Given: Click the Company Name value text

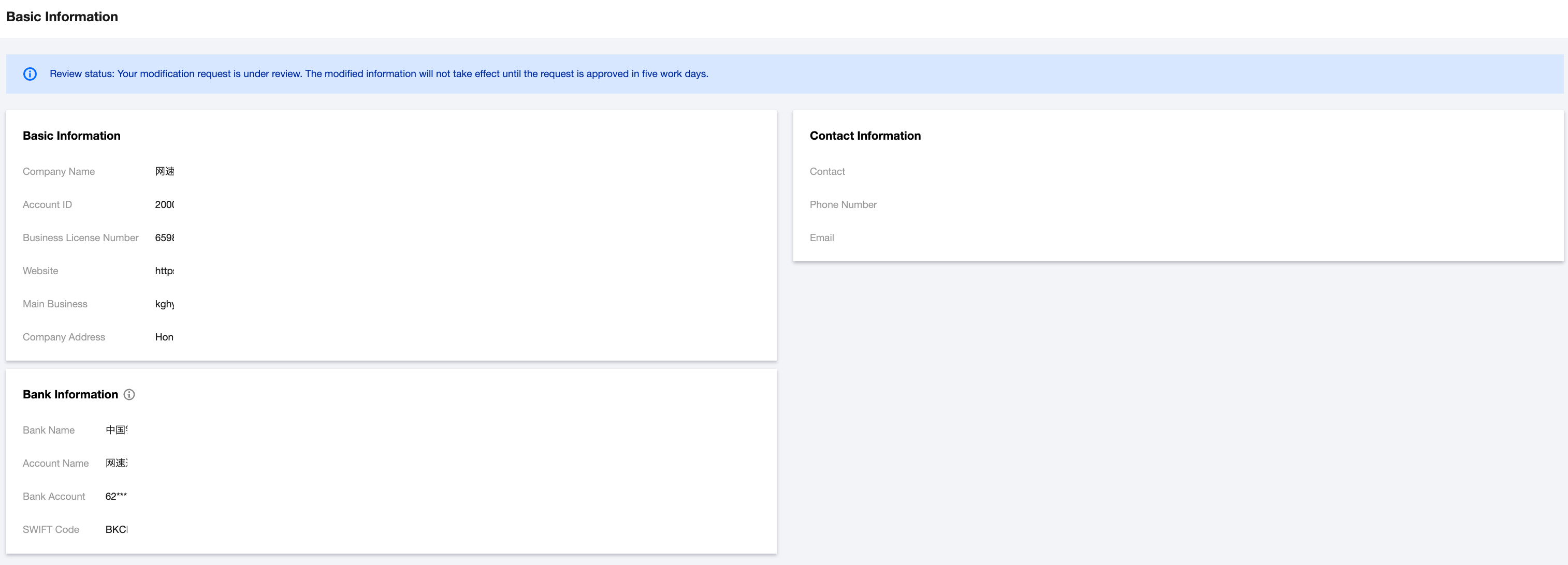Looking at the screenshot, I should [x=164, y=171].
